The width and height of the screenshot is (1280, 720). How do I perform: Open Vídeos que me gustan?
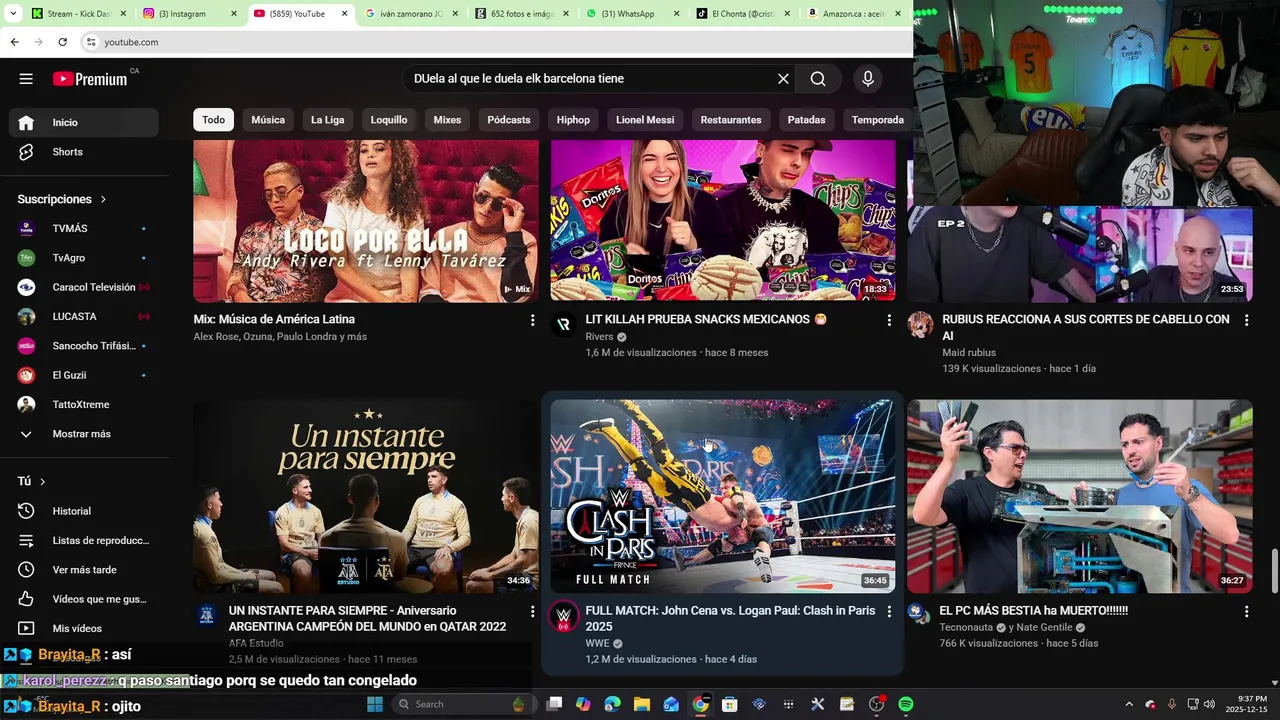[84, 599]
